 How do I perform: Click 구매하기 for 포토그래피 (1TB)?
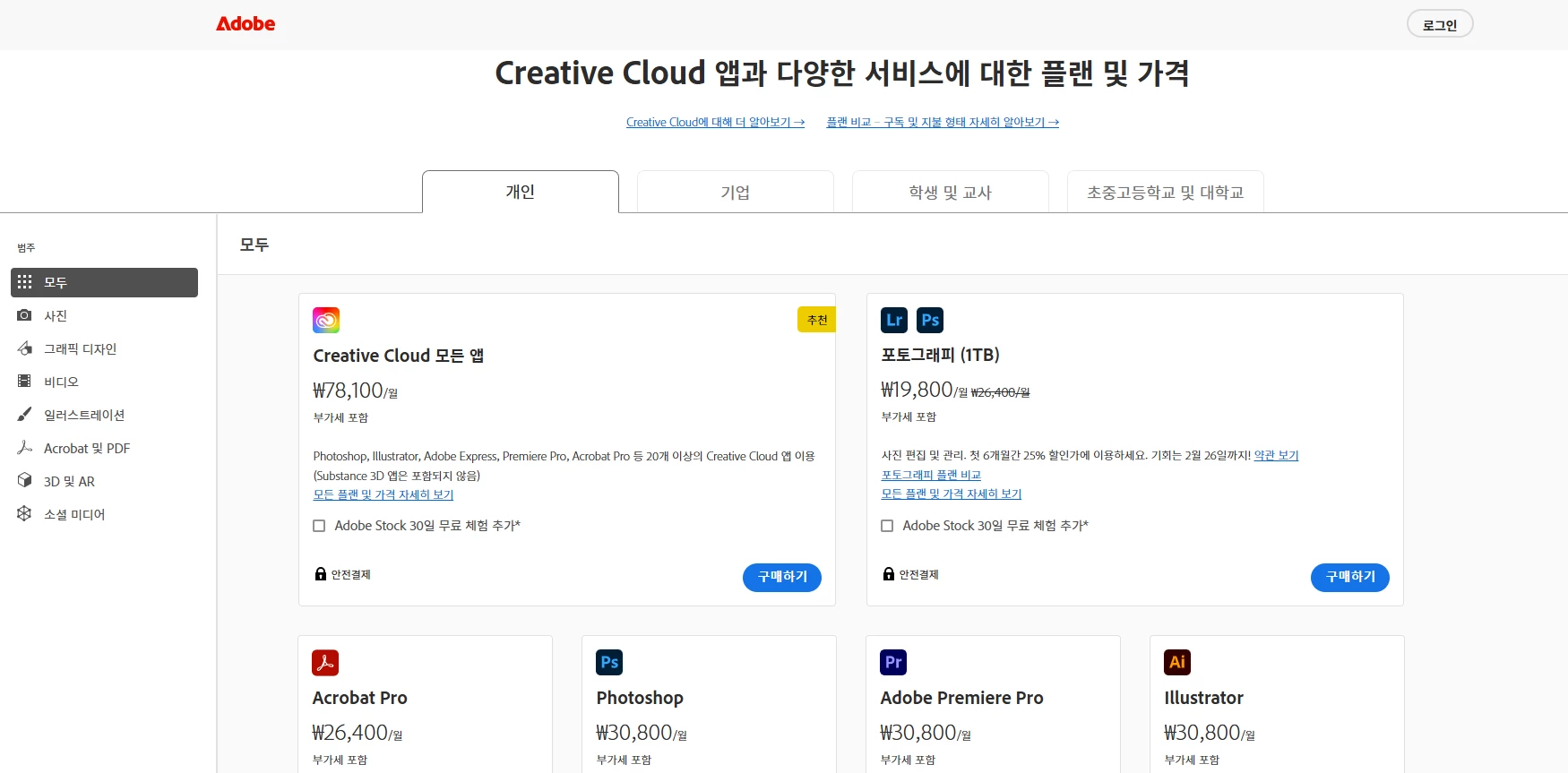click(x=1350, y=578)
